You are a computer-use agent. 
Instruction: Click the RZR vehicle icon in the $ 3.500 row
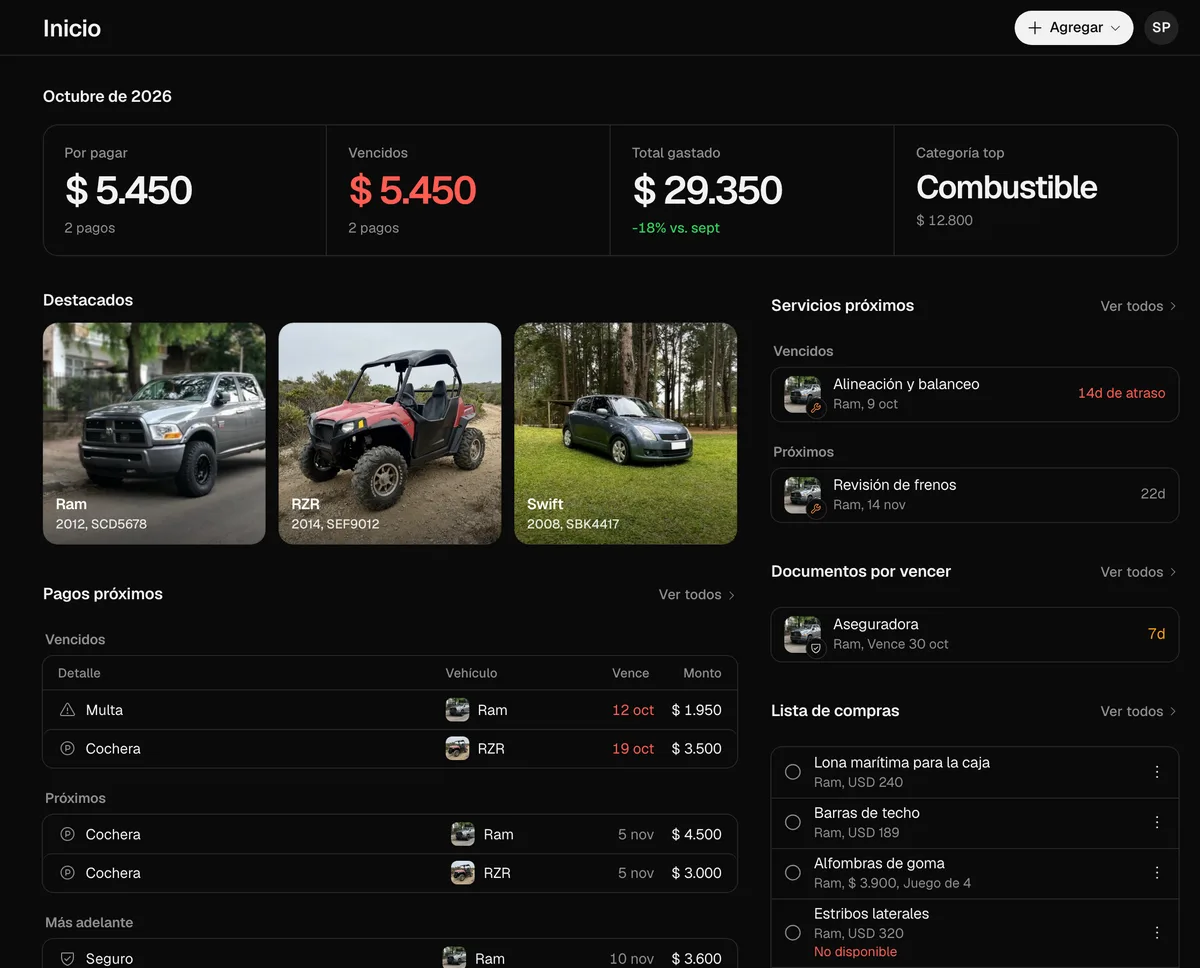(x=457, y=748)
